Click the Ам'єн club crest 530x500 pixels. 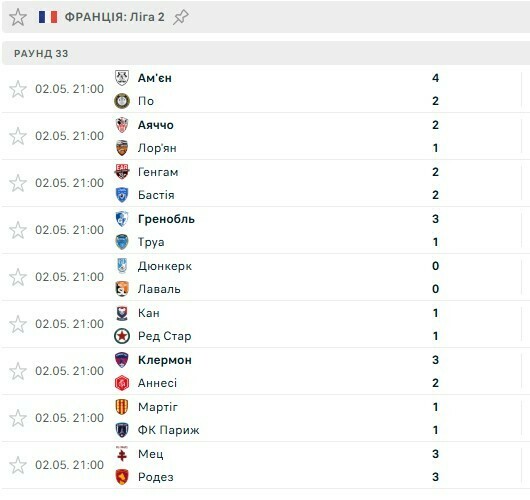click(122, 78)
